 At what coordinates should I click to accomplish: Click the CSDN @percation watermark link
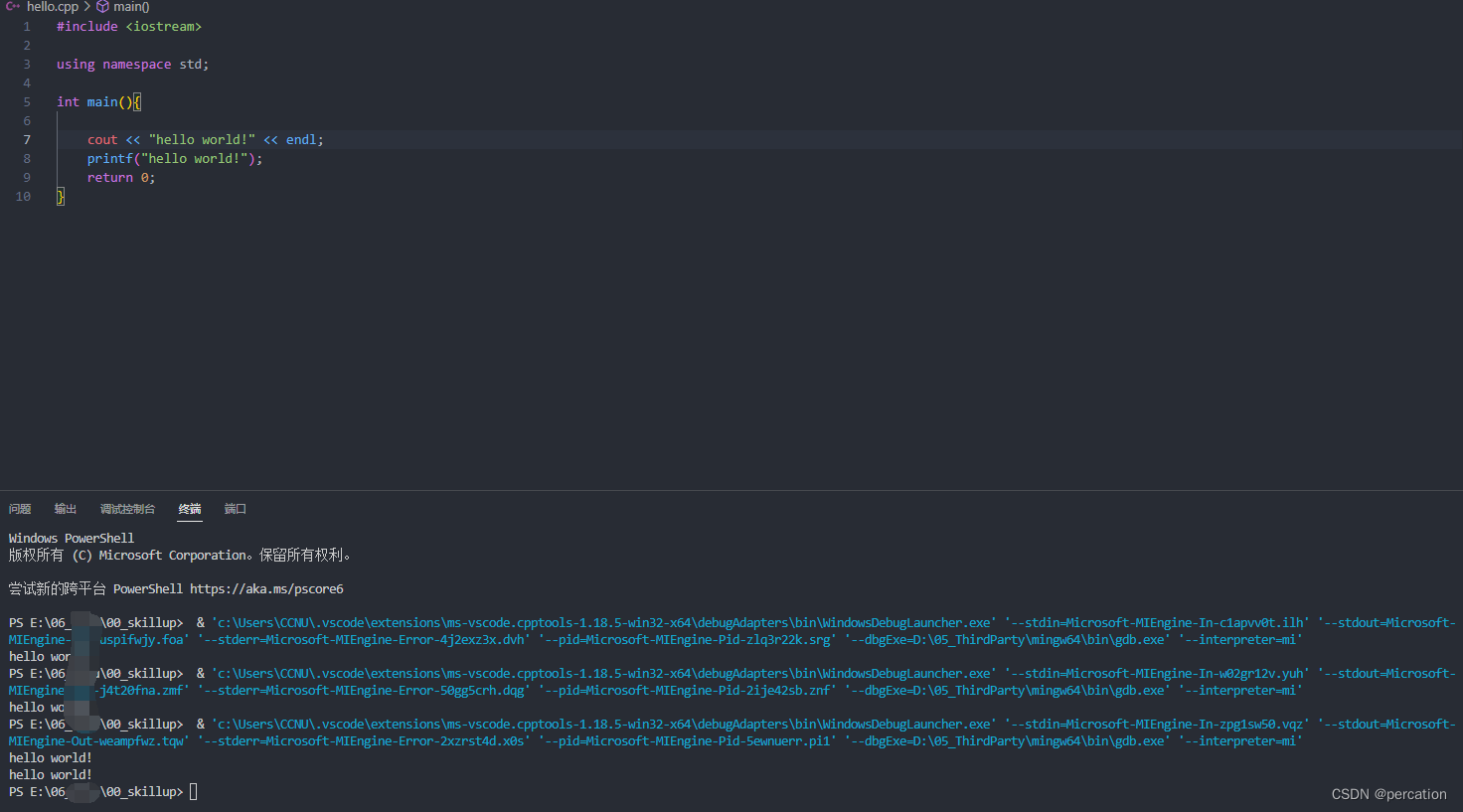click(1388, 793)
